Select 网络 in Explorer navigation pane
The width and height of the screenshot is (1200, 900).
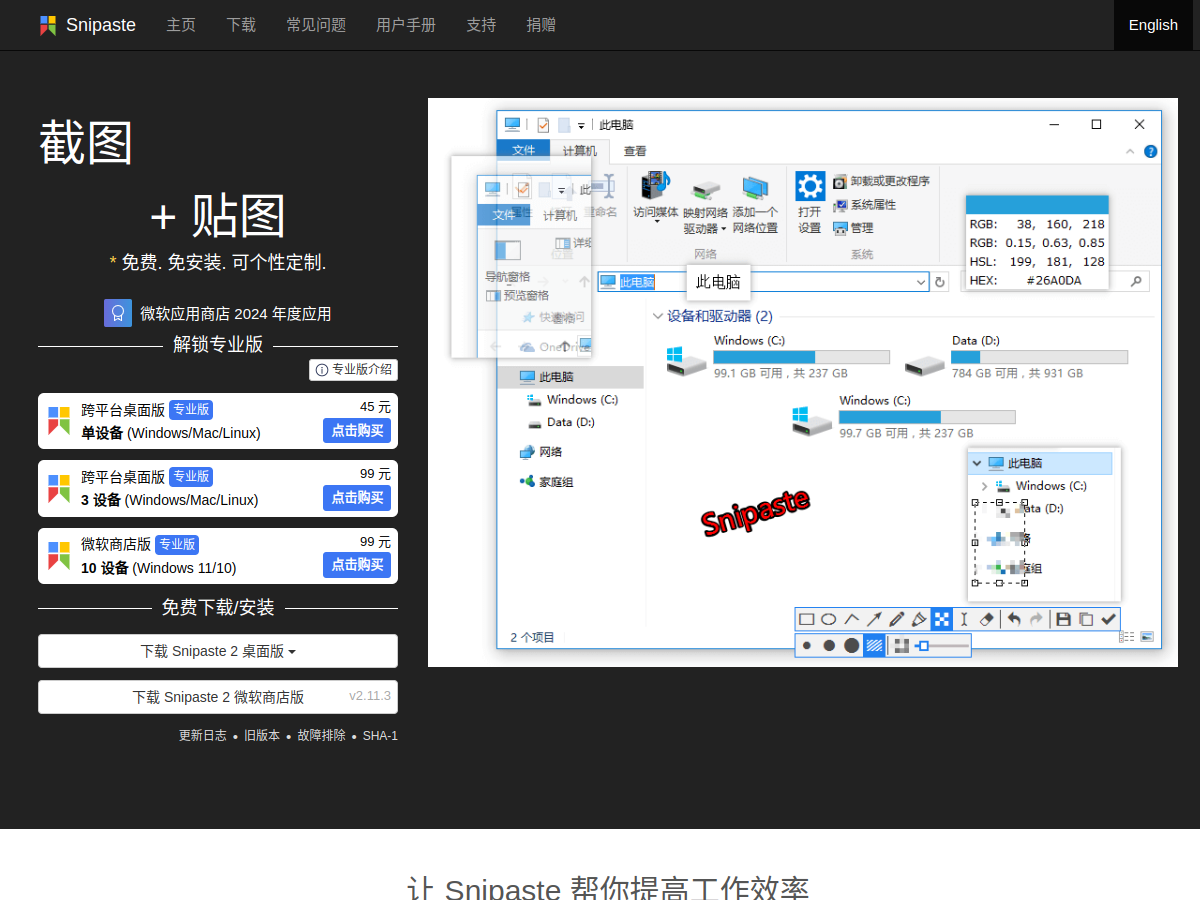(x=541, y=452)
